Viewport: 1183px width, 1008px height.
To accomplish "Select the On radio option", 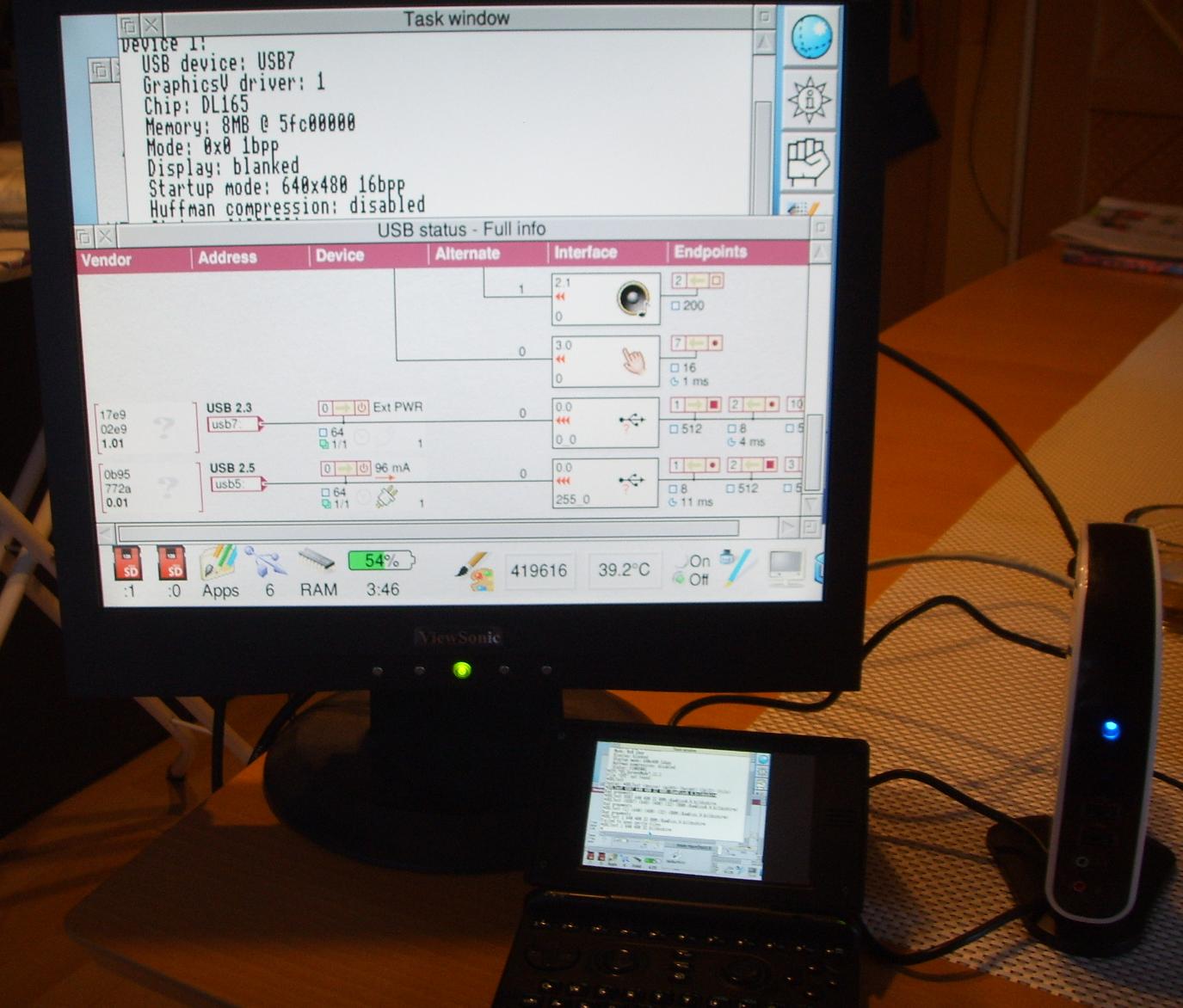I will [681, 562].
